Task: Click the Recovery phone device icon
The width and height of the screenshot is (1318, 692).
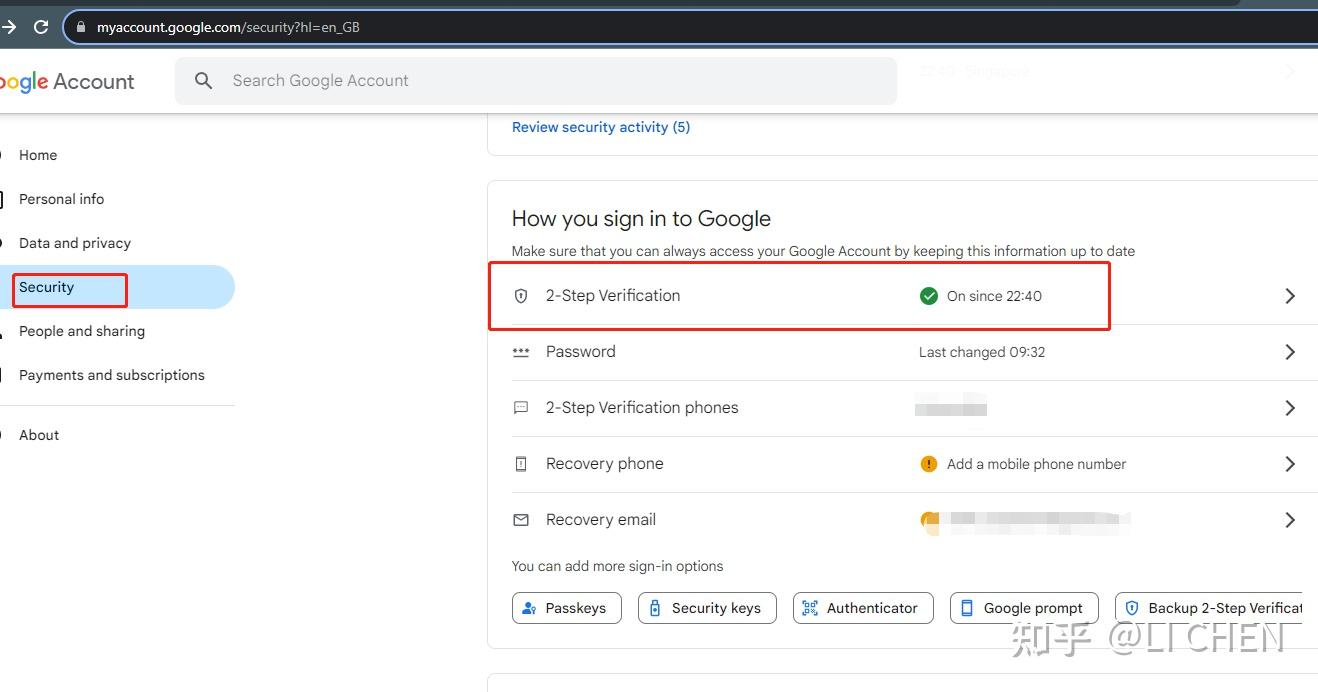Action: [x=520, y=463]
